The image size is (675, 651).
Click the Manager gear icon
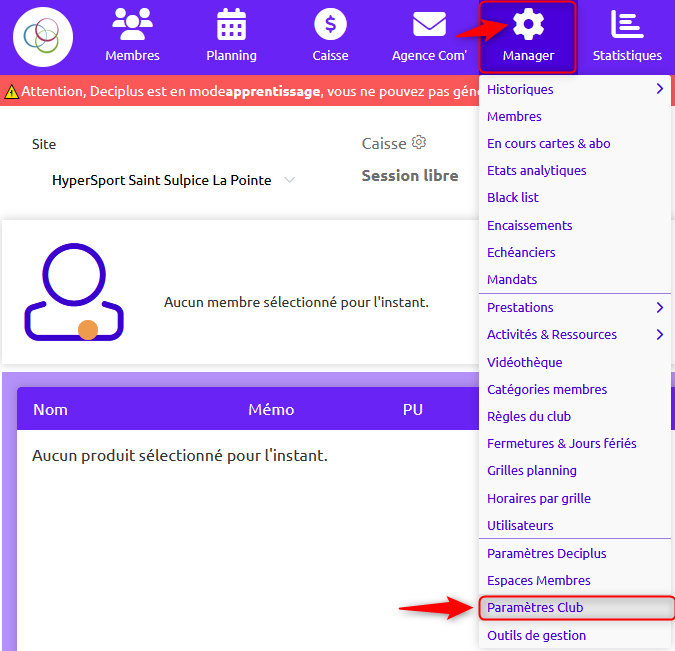coord(528,24)
